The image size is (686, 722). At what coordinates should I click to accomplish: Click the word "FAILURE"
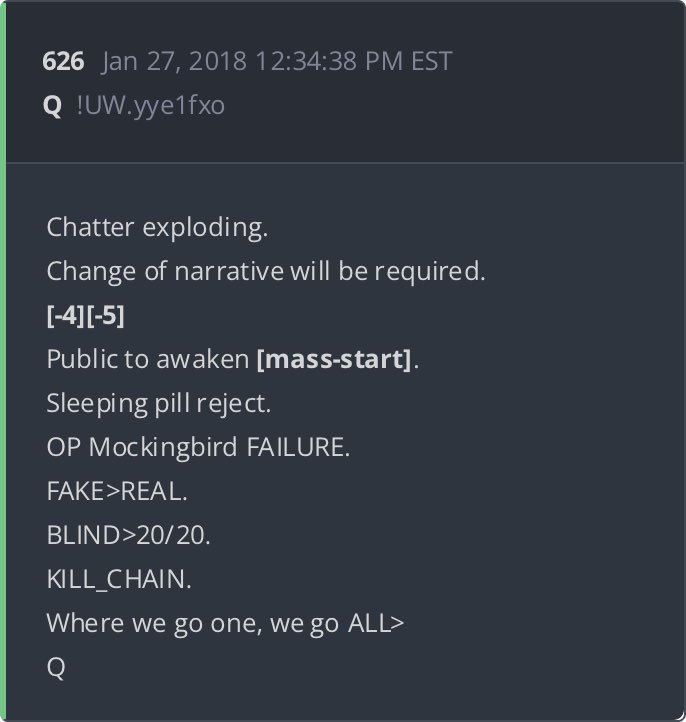[297, 447]
